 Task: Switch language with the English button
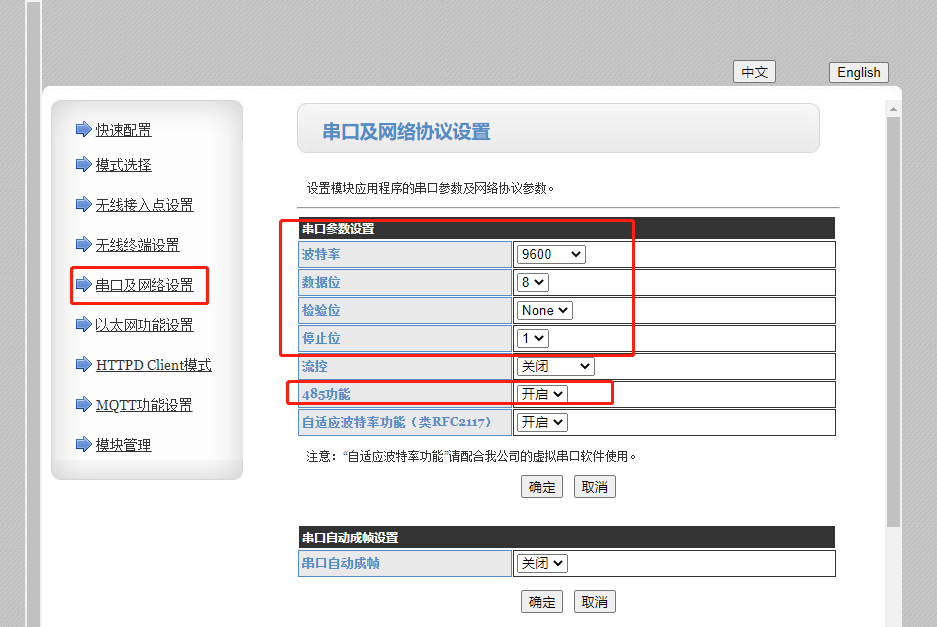(x=858, y=72)
